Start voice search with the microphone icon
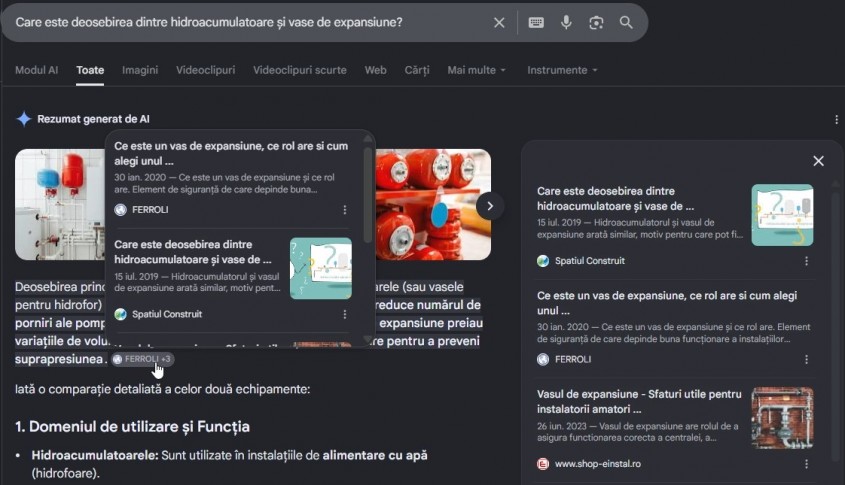This screenshot has width=845, height=485. pyautogui.click(x=566, y=23)
